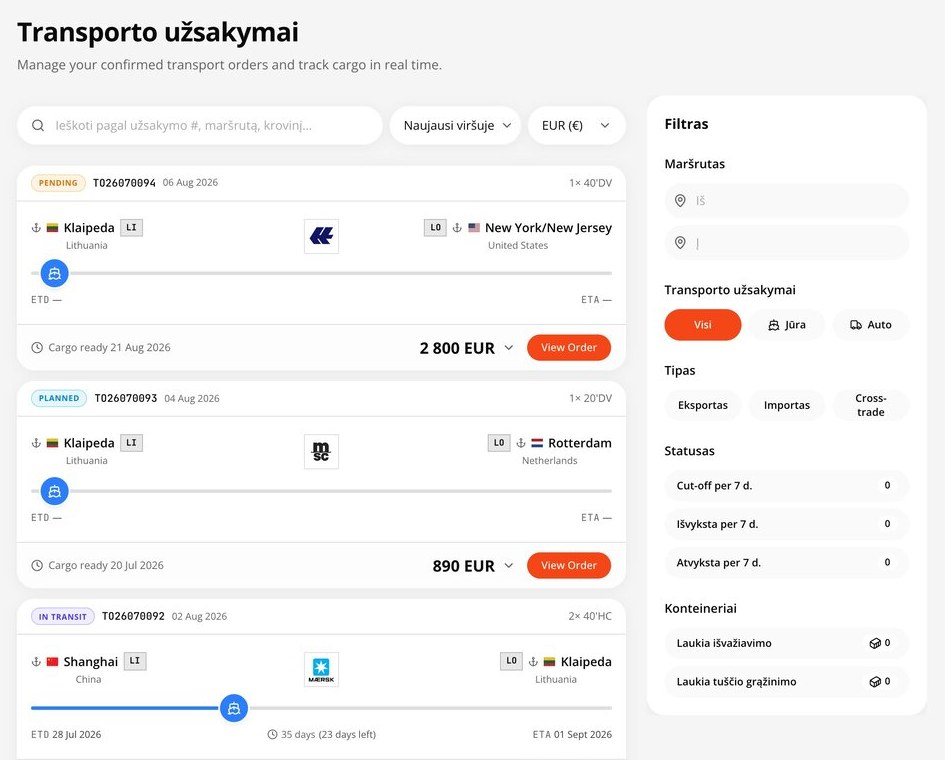Click the ETD 28 Jul 2026 text
Image resolution: width=945 pixels, height=760 pixels.
[66, 735]
